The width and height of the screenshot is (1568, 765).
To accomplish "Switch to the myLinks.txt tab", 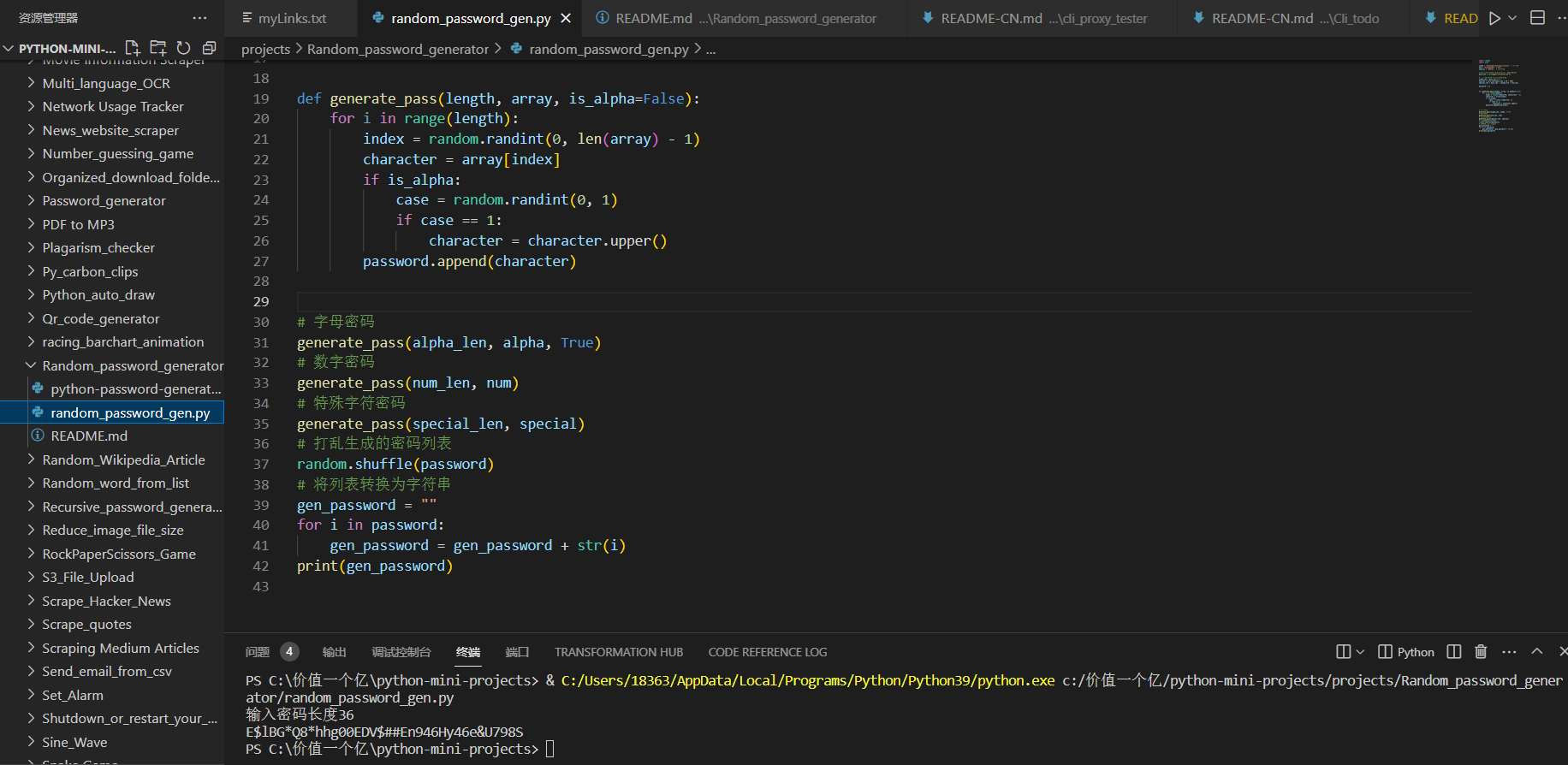I will click(291, 18).
